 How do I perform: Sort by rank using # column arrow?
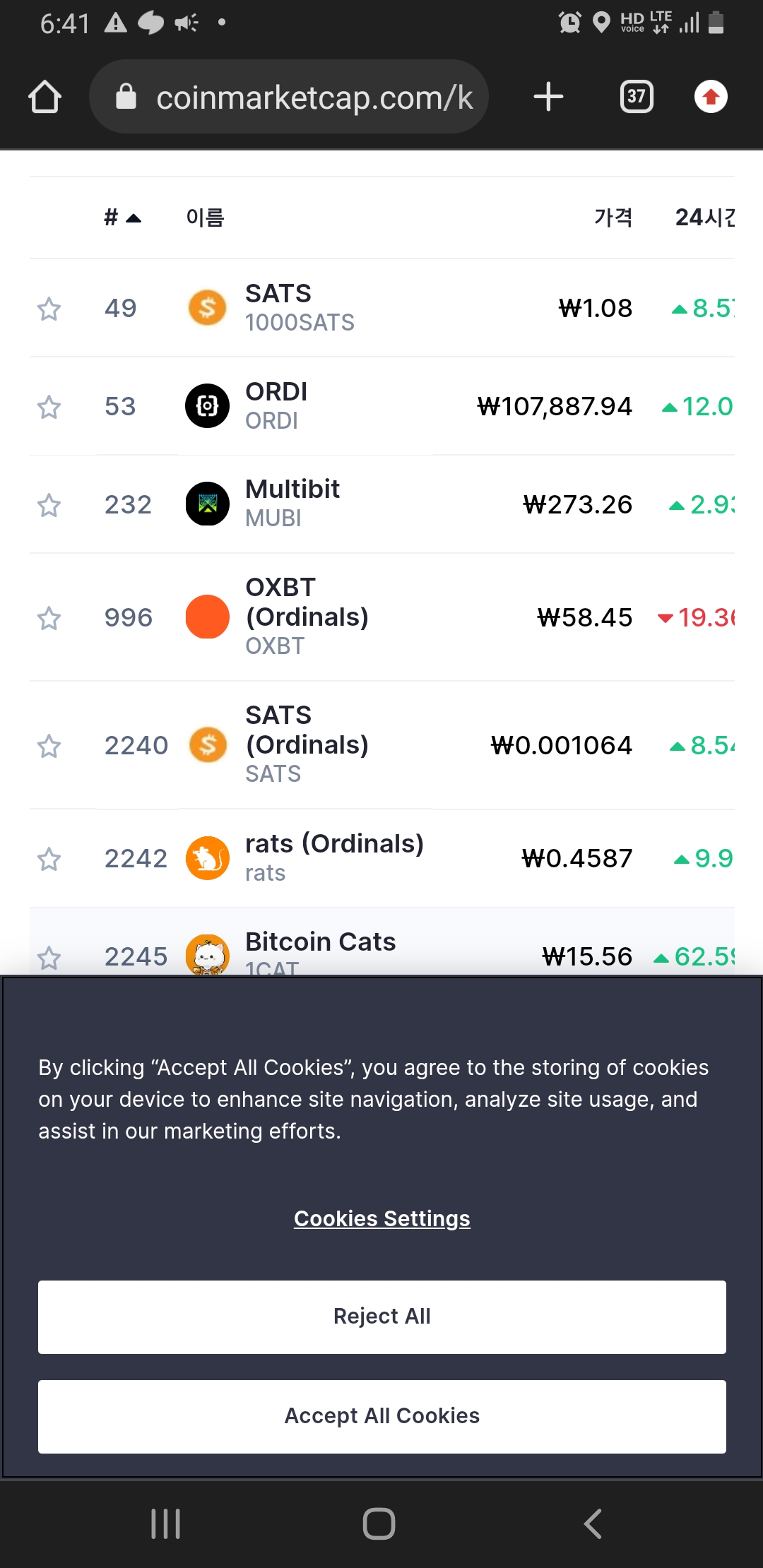click(x=122, y=218)
